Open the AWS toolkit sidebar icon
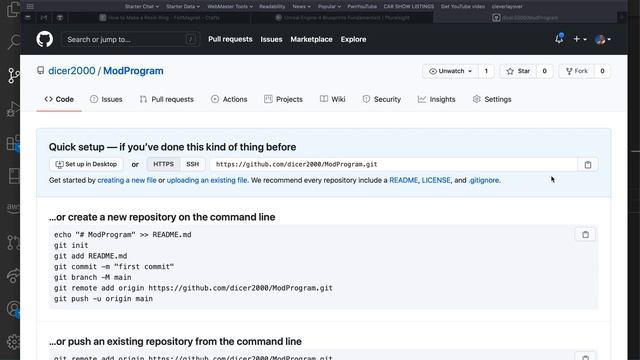Image resolution: width=640 pixels, height=360 pixels. tap(13, 208)
